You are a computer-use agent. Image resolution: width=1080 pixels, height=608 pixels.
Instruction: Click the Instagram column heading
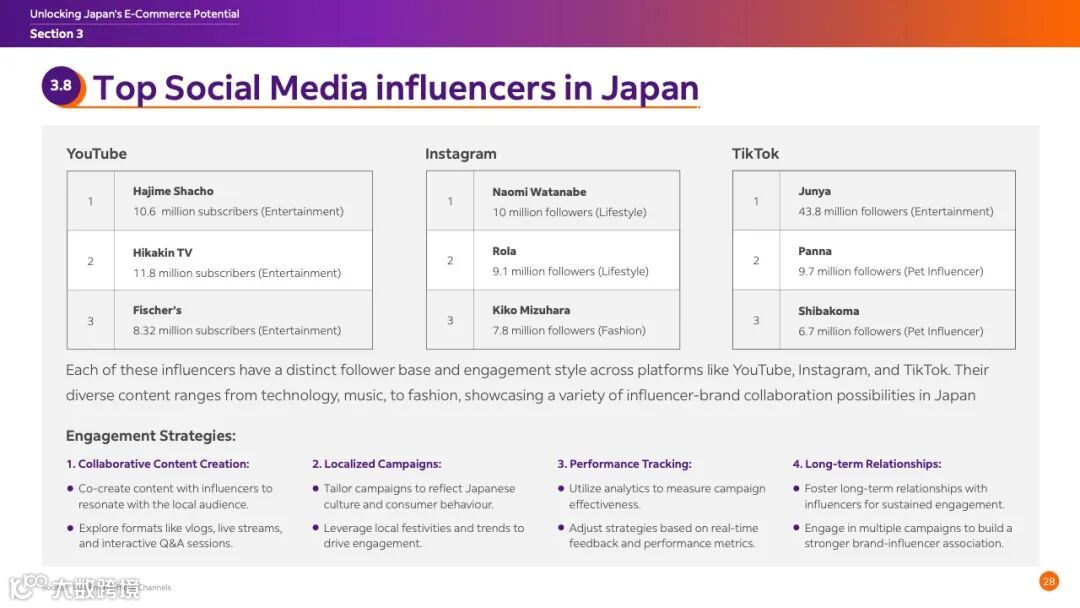pos(461,154)
